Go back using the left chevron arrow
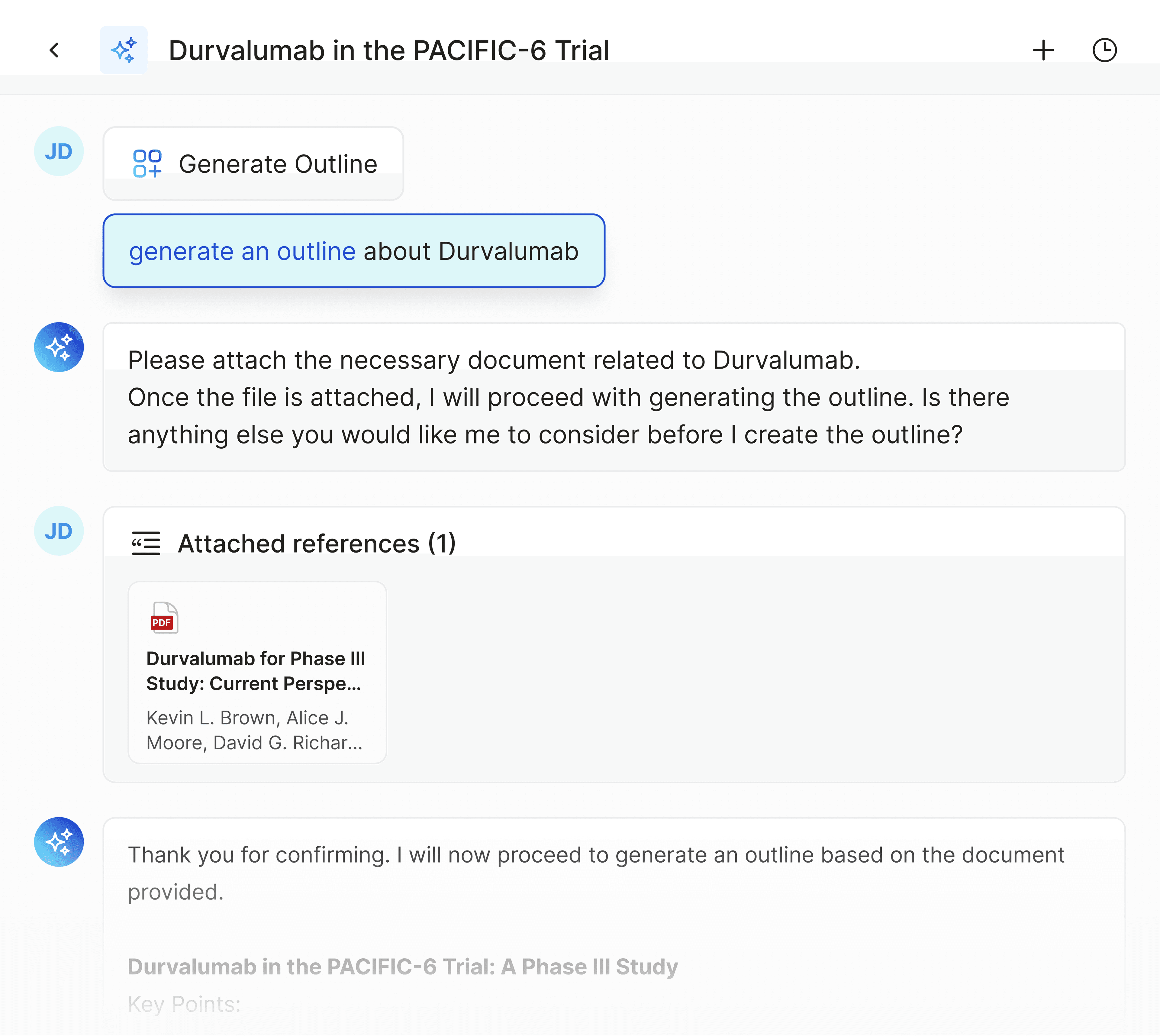Screen dimensions: 1160x1036 (x=54, y=50)
